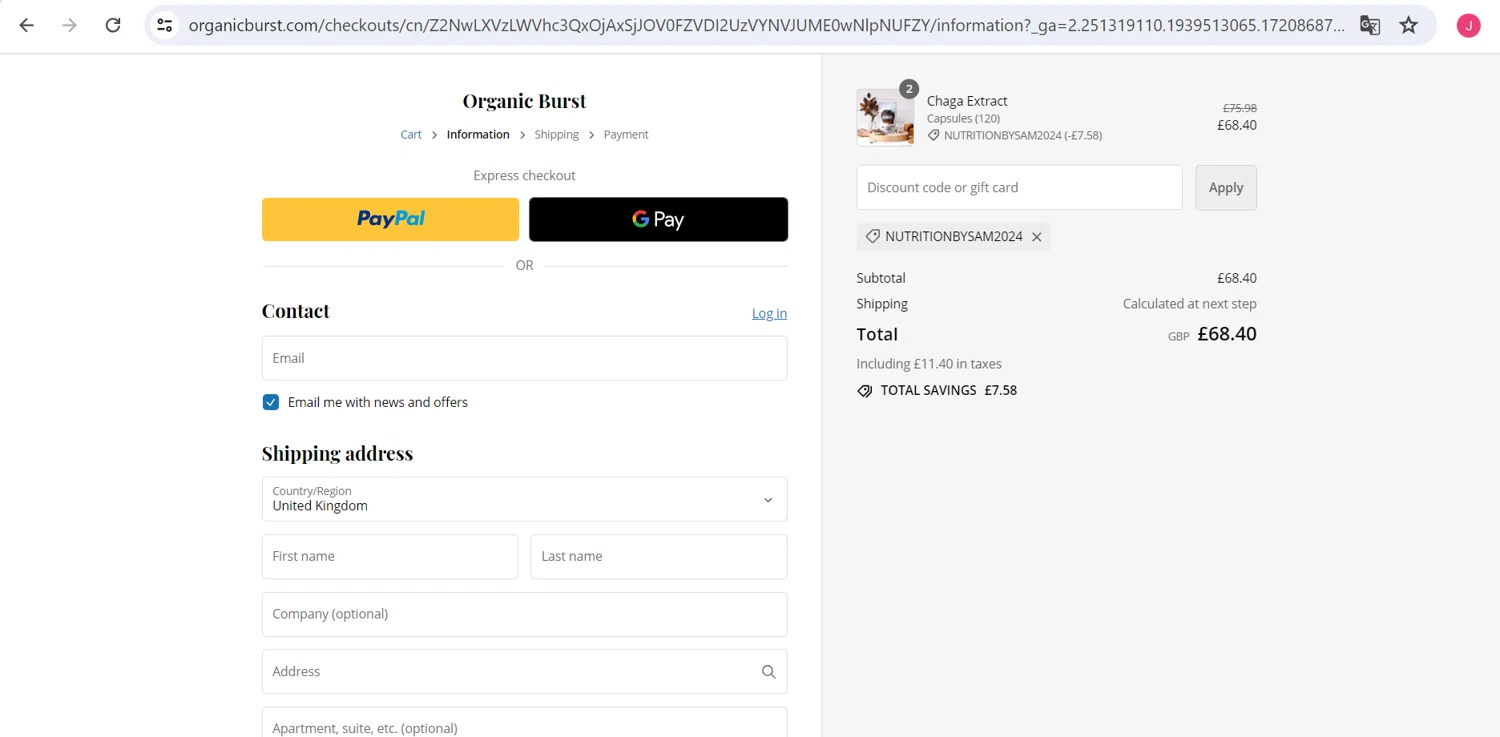Viewport: 1500px width, 737px height.
Task: Click the Organic Burst store title
Action: pyautogui.click(x=524, y=101)
